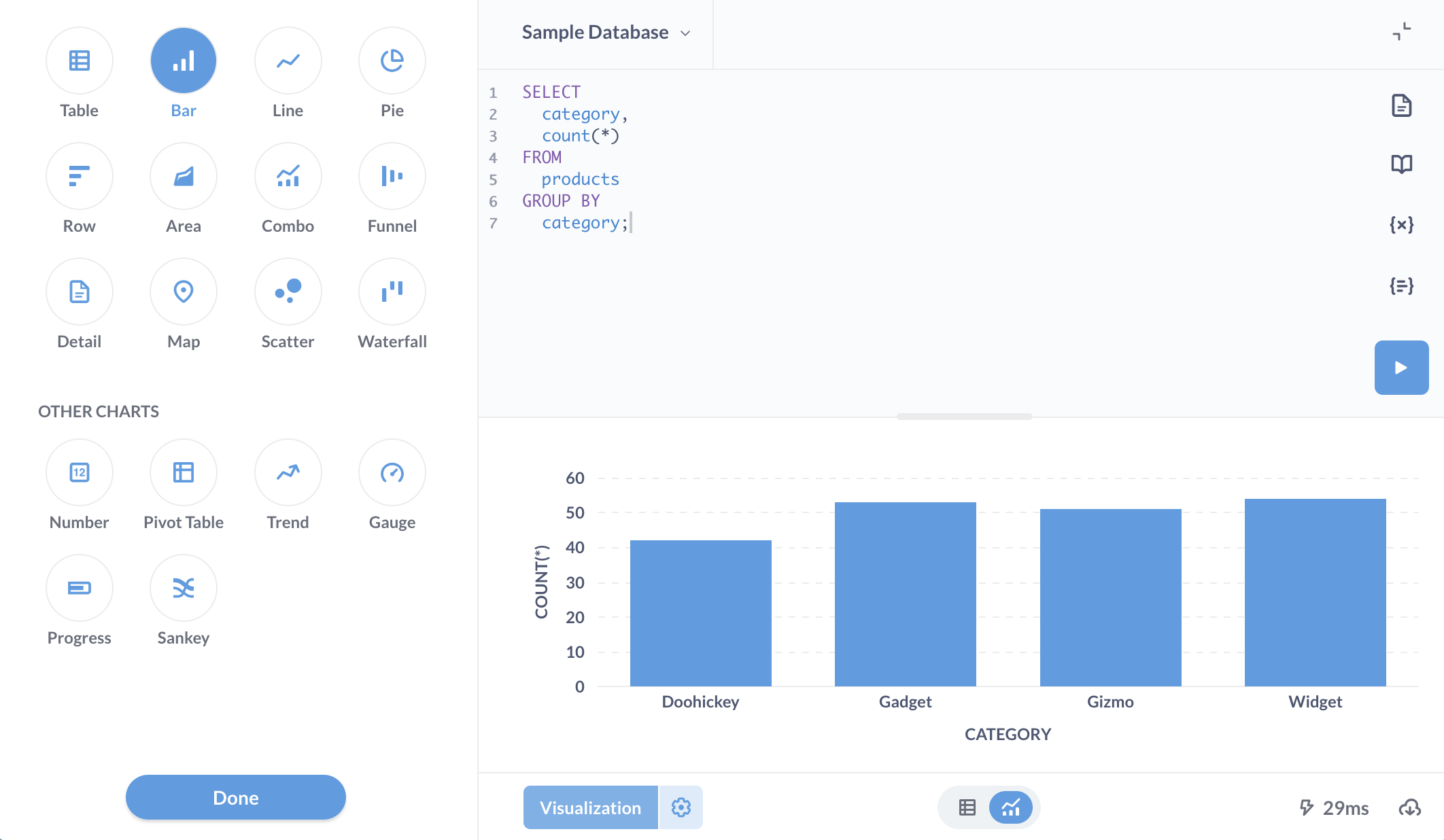
Task: Select the Gauge chart type
Action: pos(392,472)
